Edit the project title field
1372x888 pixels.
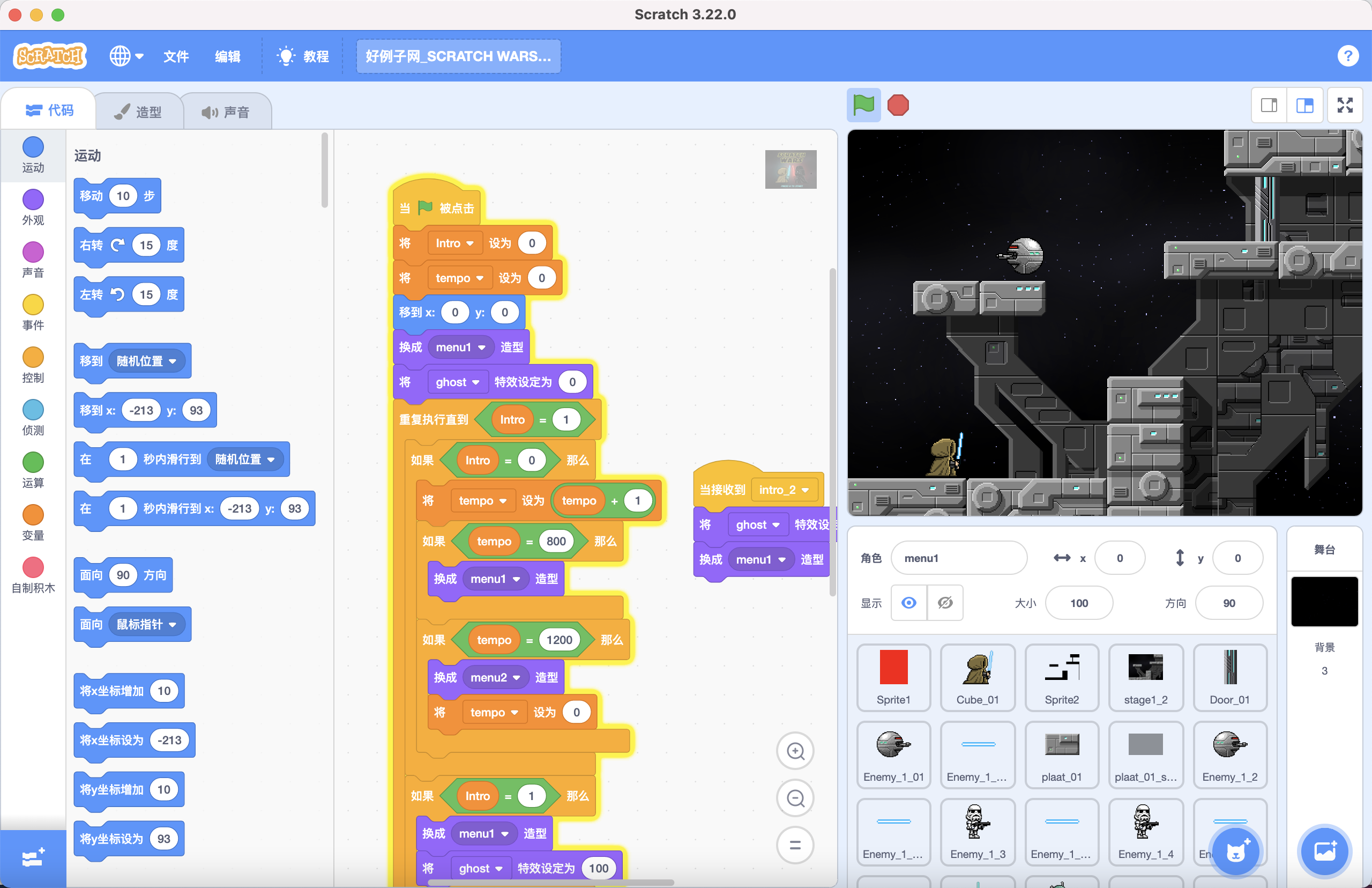pos(458,56)
